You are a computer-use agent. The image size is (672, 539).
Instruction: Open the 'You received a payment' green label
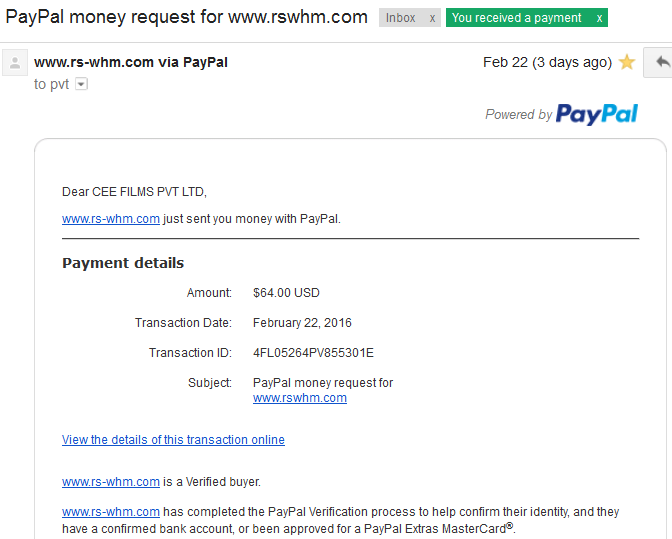[516, 18]
